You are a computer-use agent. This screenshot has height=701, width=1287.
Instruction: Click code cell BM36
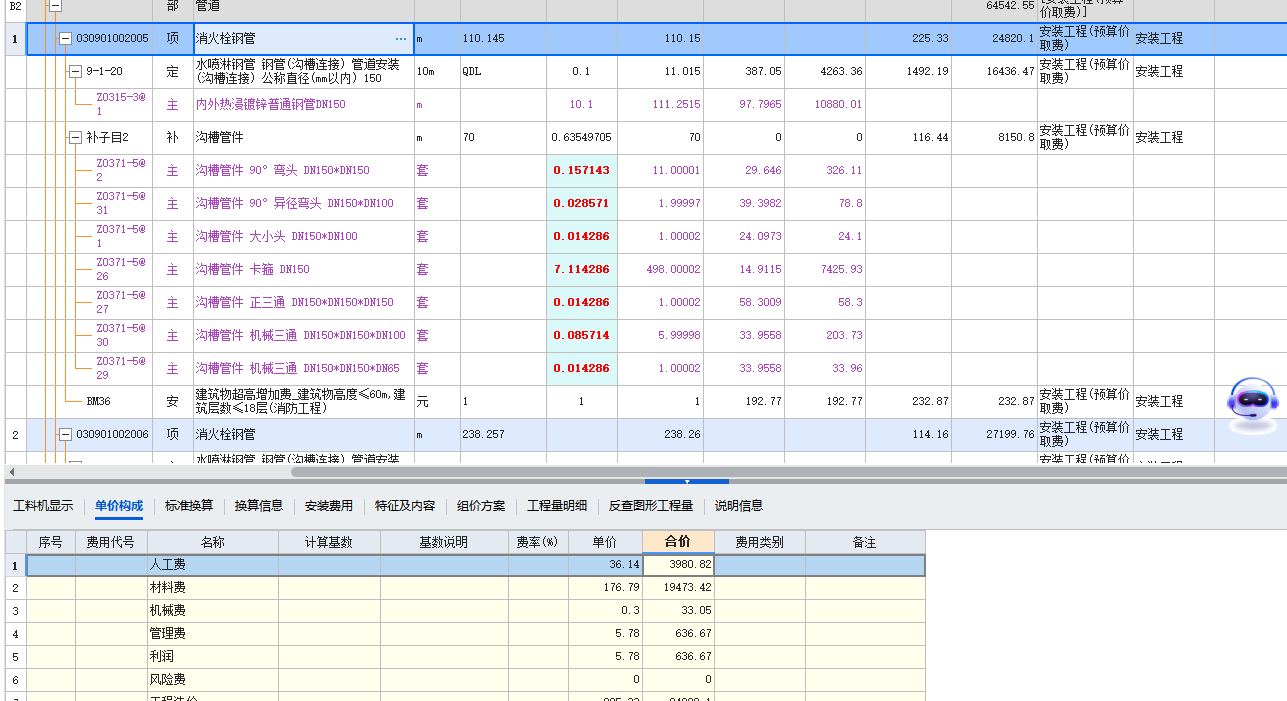coord(98,402)
